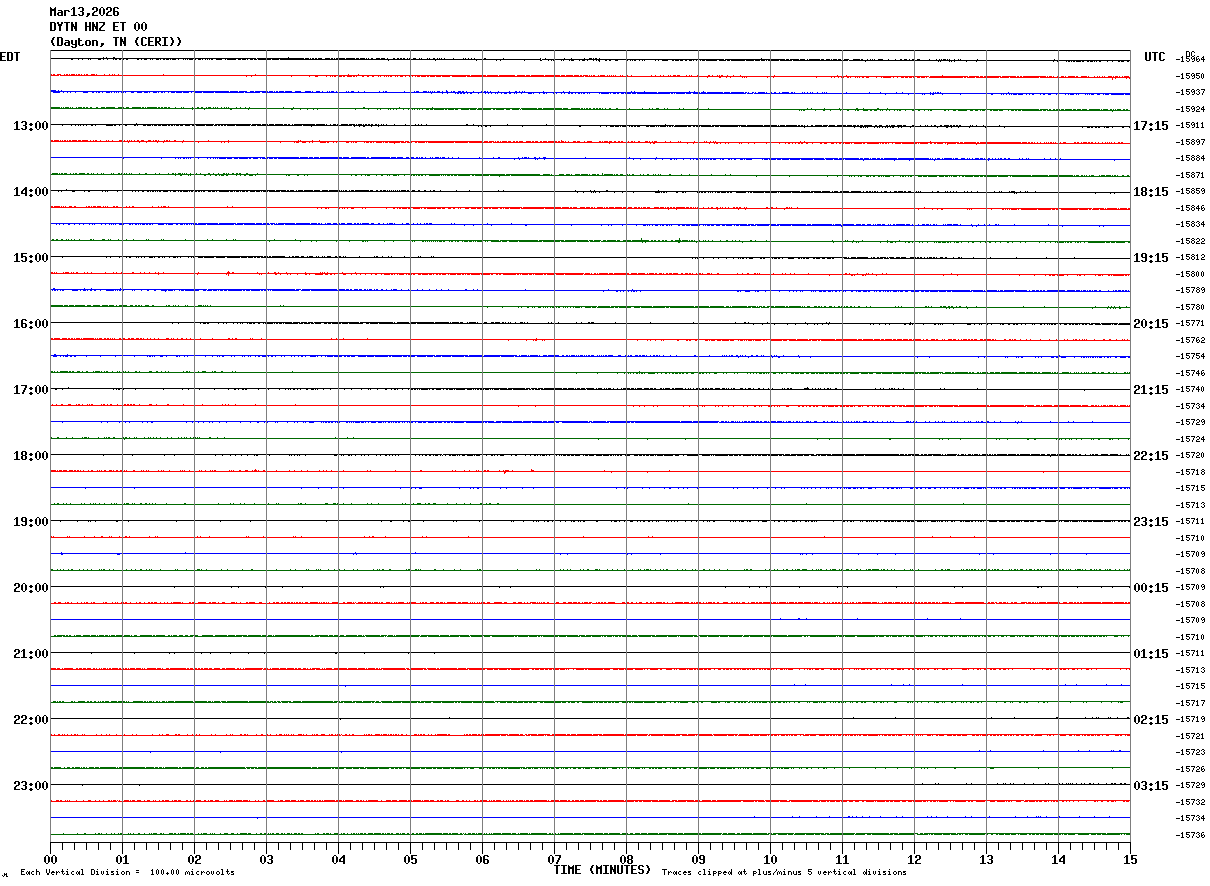The width and height of the screenshot is (1210, 886).
Task: Click minute "11" on the bottom time axis
Action: tap(842, 859)
